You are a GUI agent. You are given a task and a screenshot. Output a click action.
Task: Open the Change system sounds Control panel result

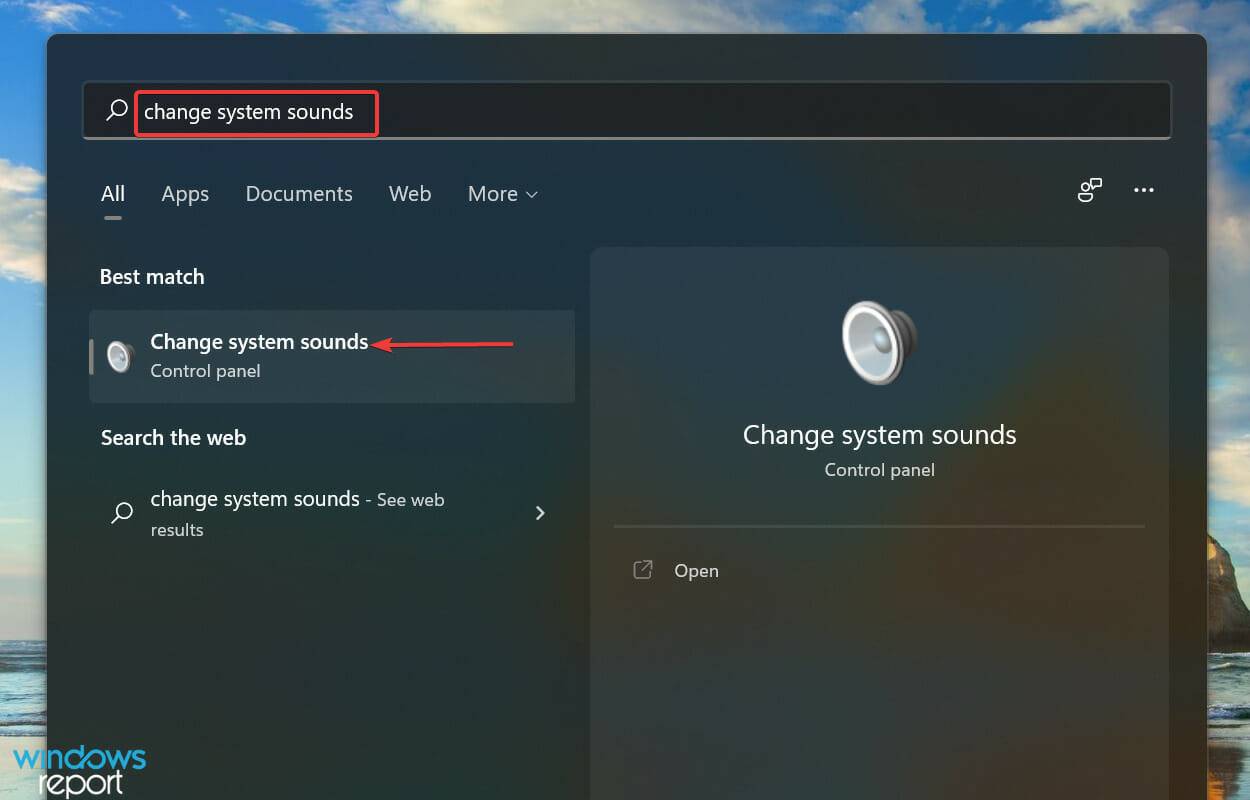point(259,342)
